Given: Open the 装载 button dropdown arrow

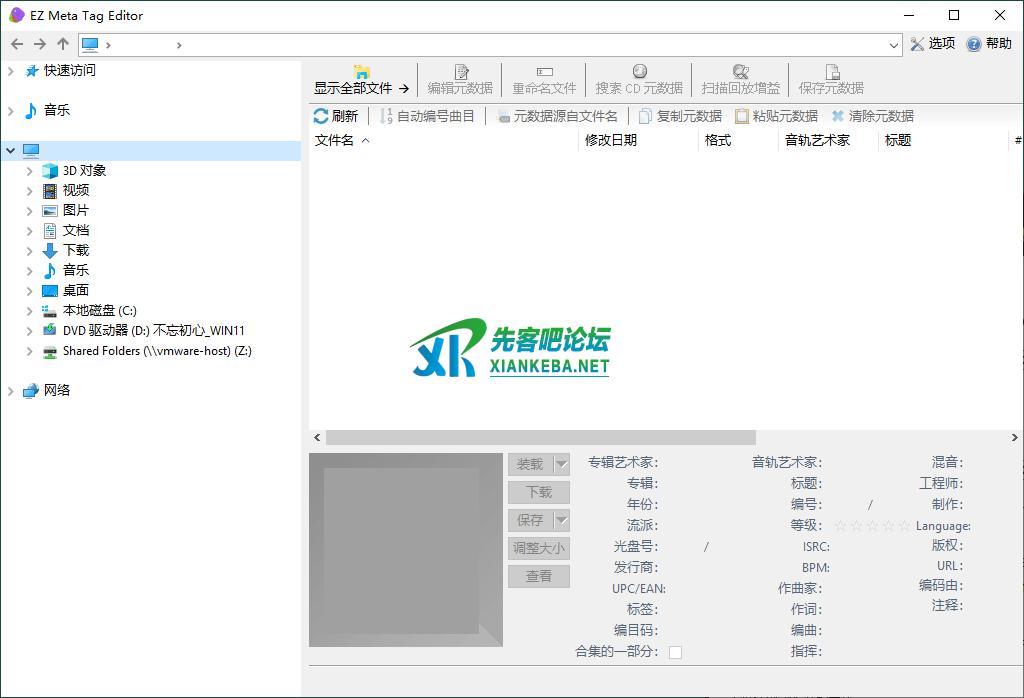Looking at the screenshot, I should click(561, 464).
